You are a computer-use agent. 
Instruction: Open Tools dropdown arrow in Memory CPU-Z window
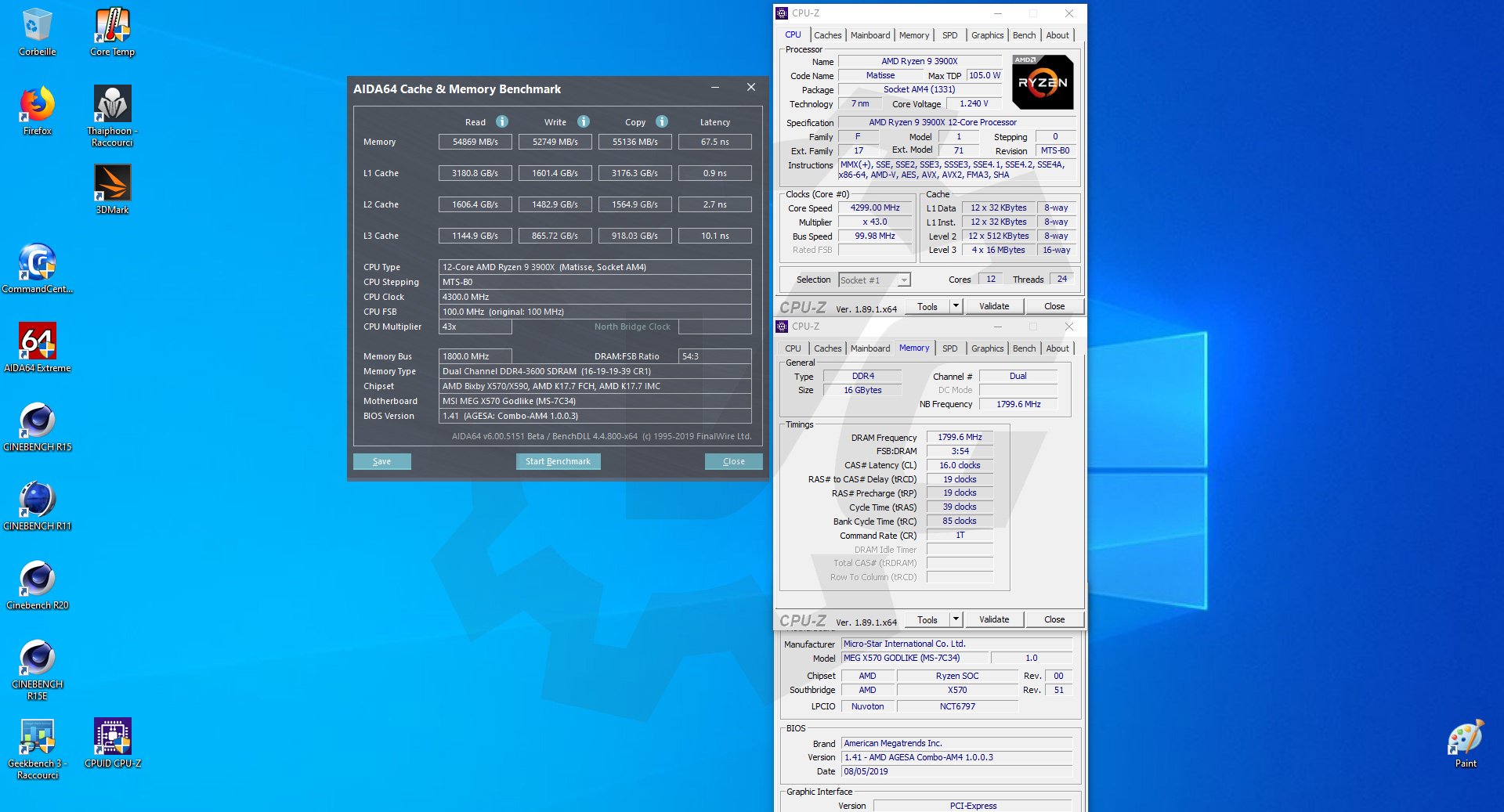956,619
